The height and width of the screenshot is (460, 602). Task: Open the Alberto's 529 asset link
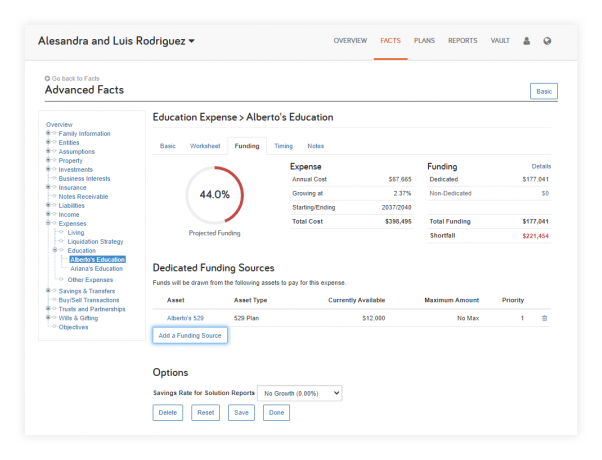pos(185,318)
